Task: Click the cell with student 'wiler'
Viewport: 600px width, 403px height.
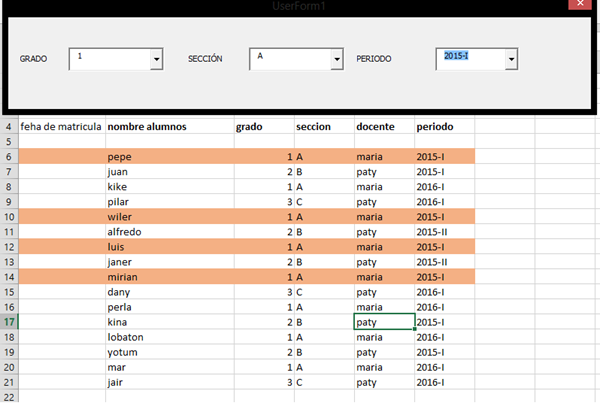Action: click(168, 217)
